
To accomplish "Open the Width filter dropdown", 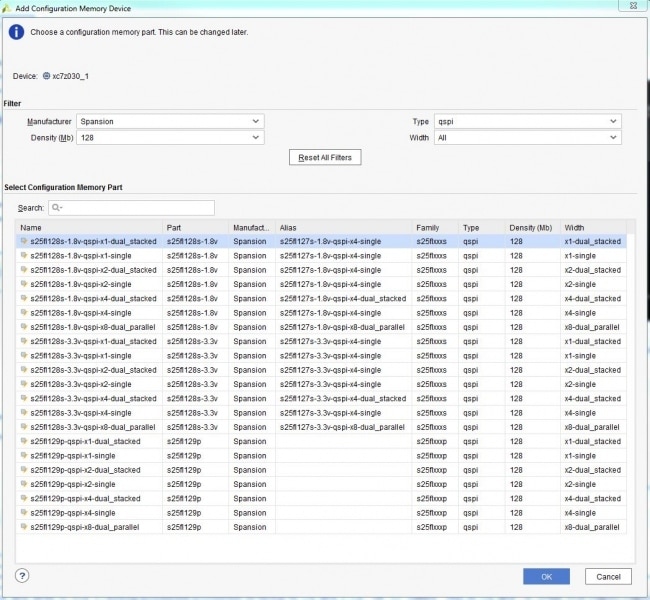I will 527,137.
